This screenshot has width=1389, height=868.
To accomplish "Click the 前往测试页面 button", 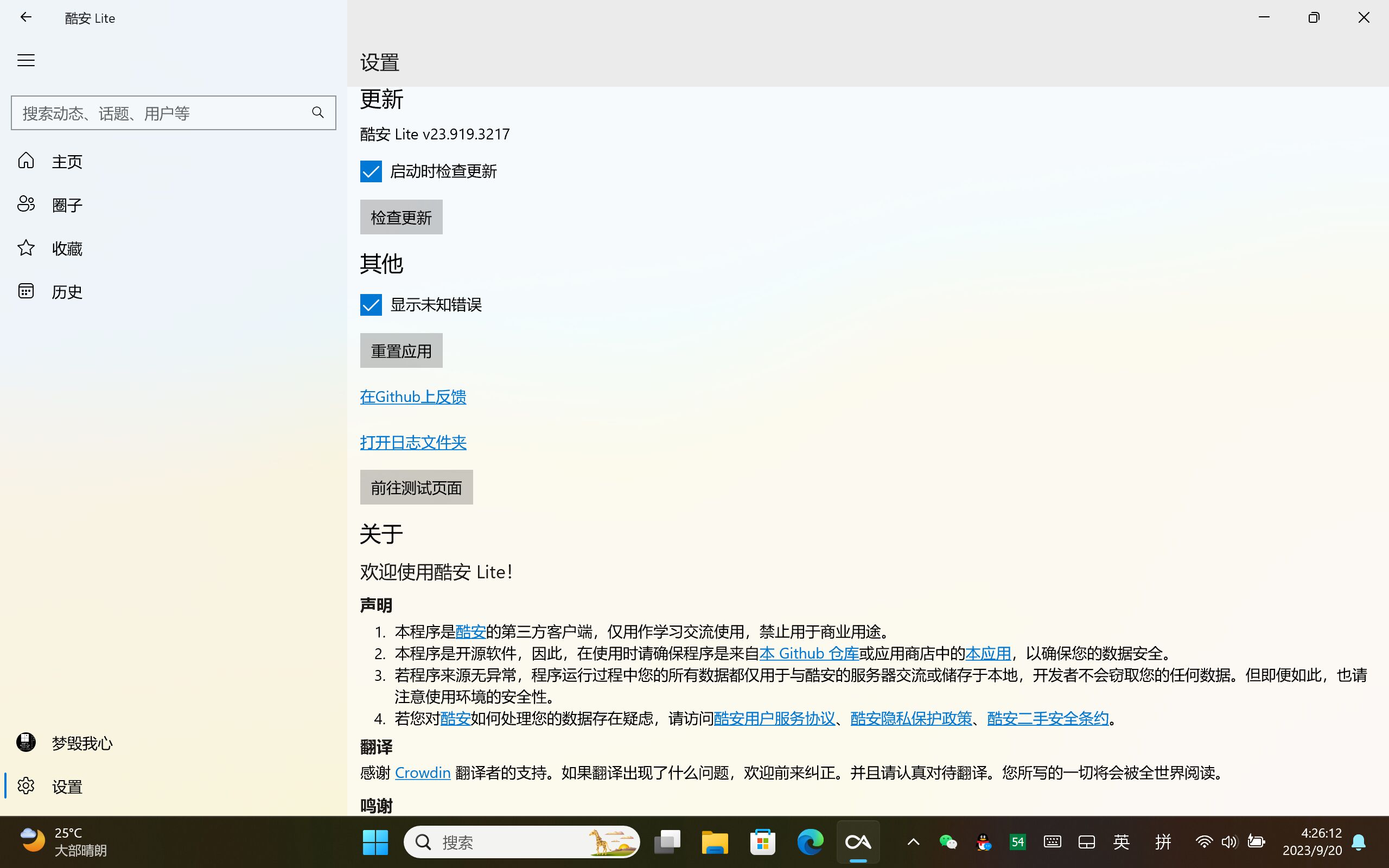I will click(x=416, y=487).
